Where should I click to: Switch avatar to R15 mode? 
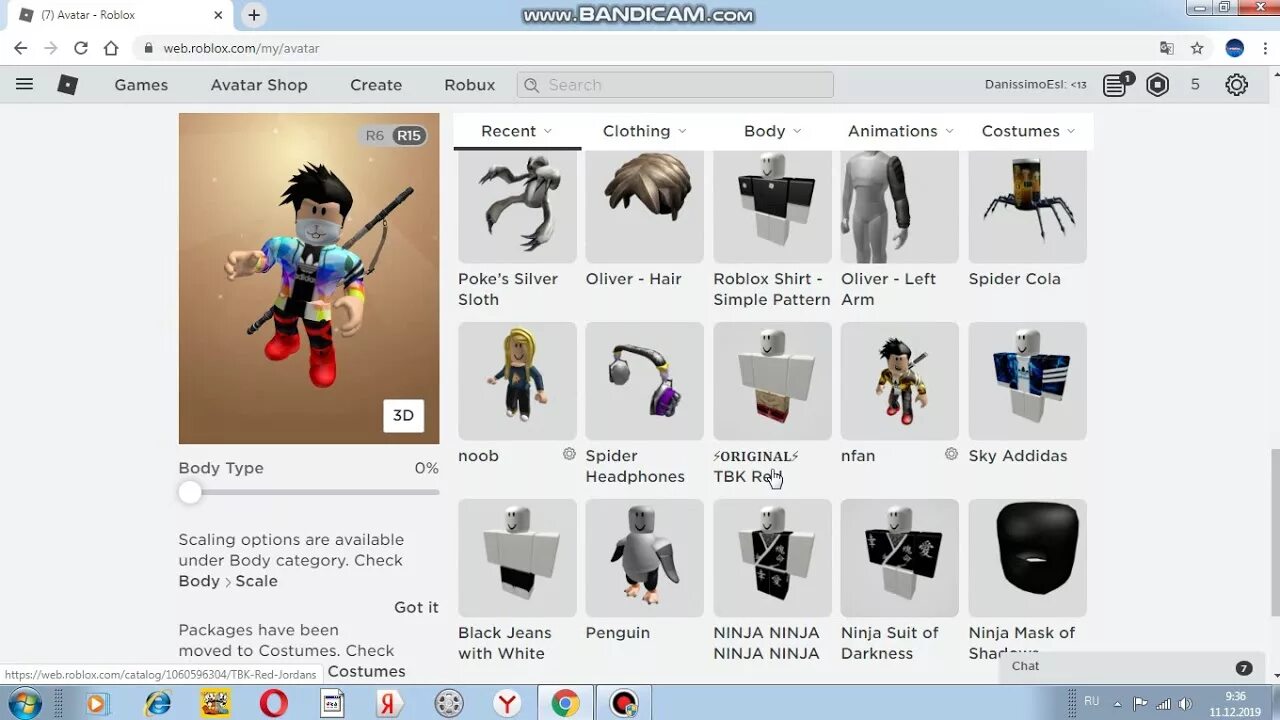tap(408, 136)
